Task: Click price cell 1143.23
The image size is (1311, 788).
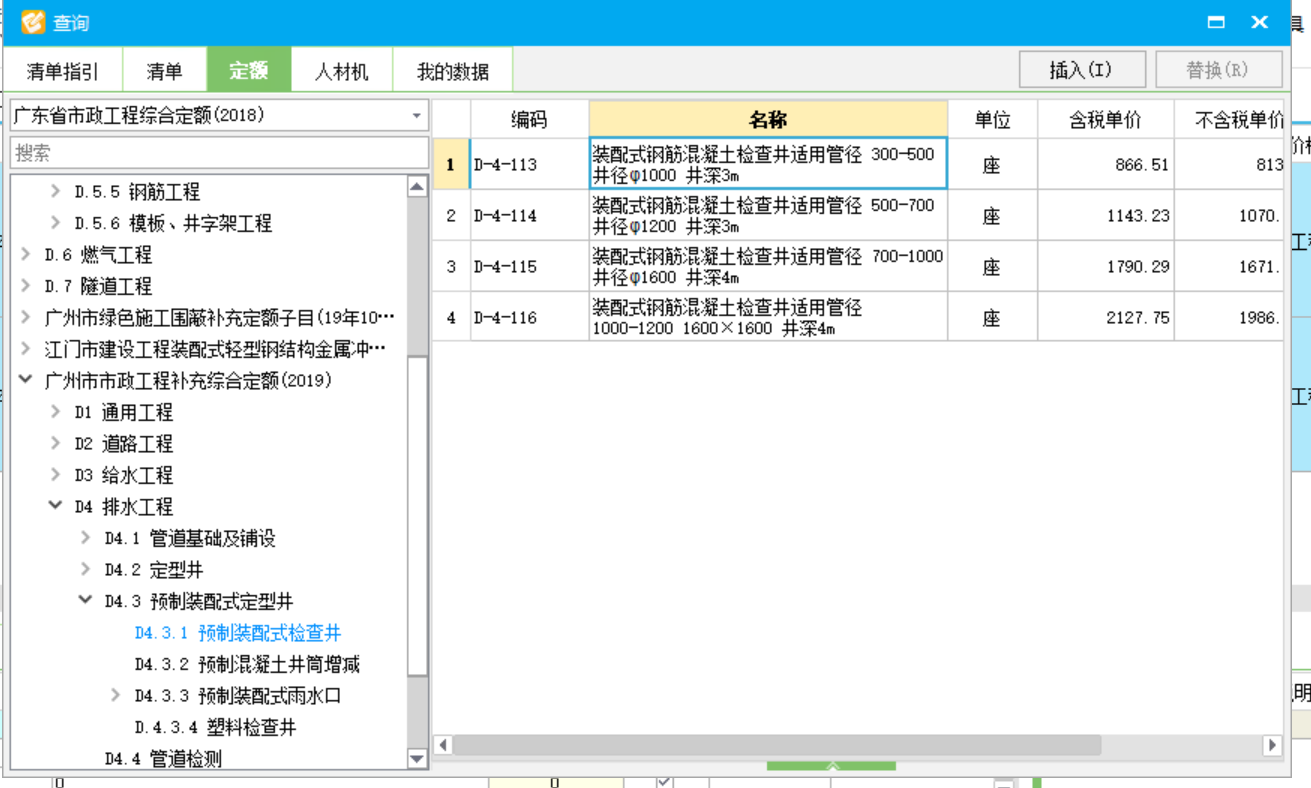Action: click(x=1105, y=215)
